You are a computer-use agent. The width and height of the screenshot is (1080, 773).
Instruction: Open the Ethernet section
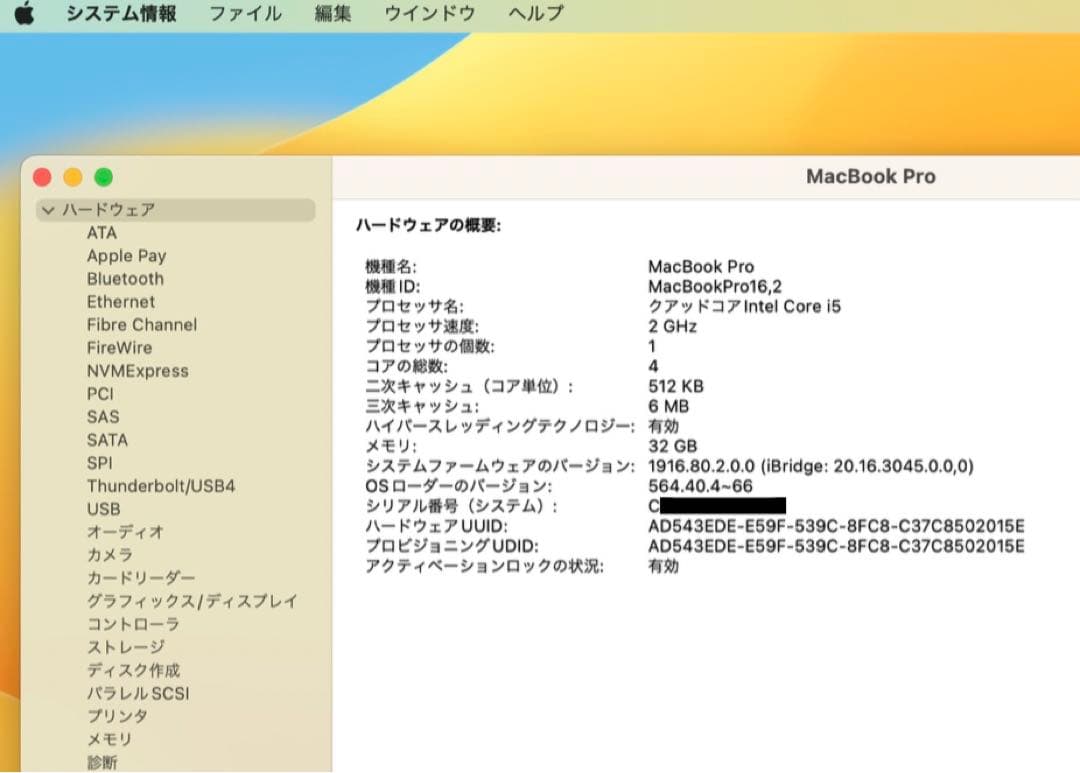click(121, 301)
